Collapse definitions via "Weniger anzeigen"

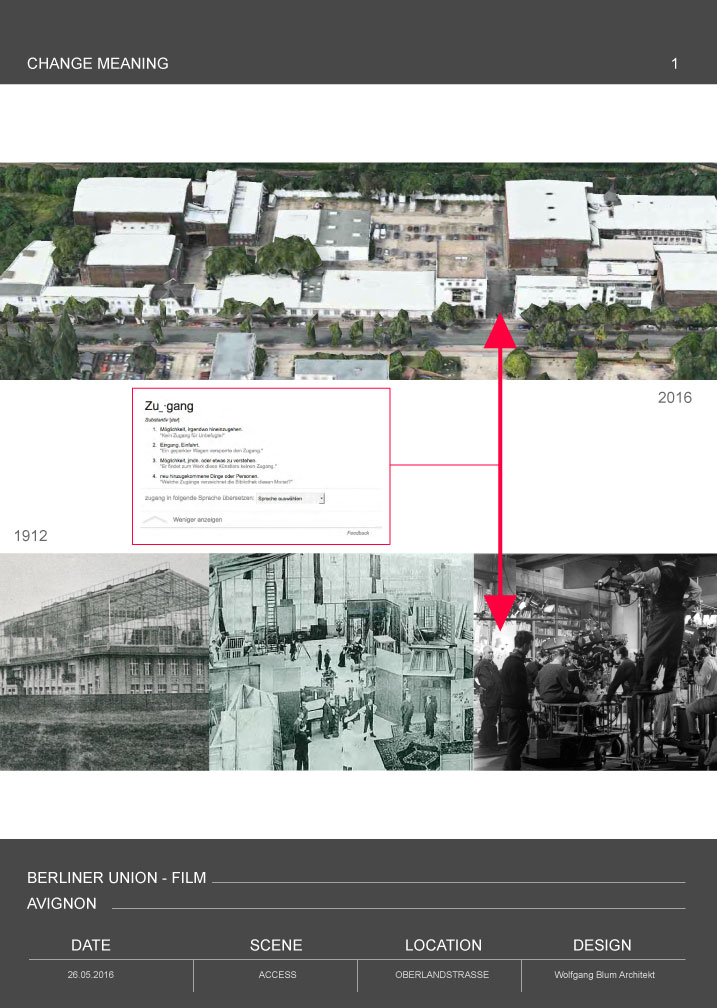tap(197, 520)
